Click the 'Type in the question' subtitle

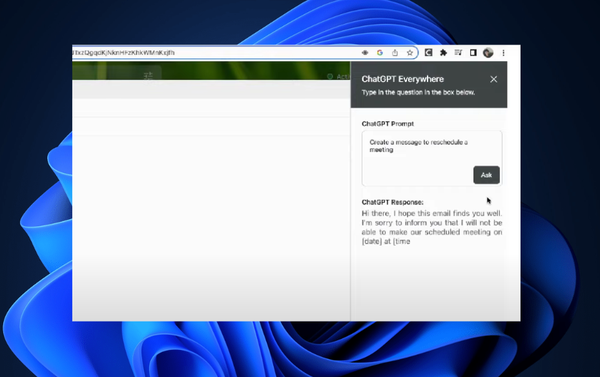tap(418, 92)
